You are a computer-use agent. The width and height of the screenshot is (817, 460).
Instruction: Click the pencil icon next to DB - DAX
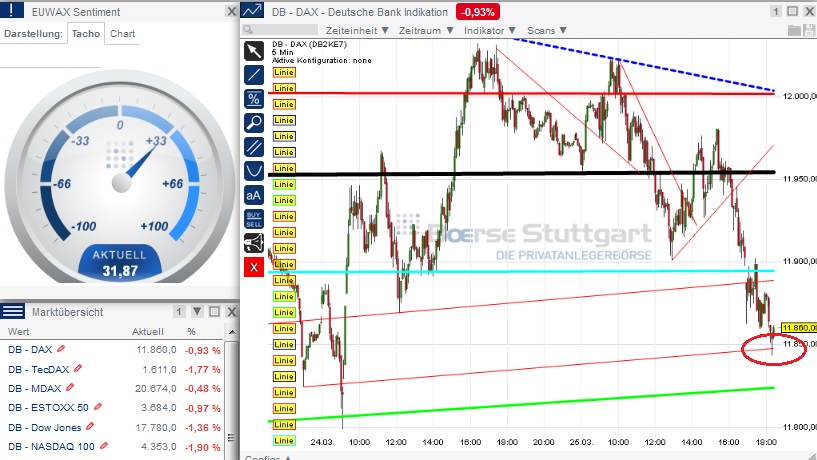pyautogui.click(x=60, y=349)
